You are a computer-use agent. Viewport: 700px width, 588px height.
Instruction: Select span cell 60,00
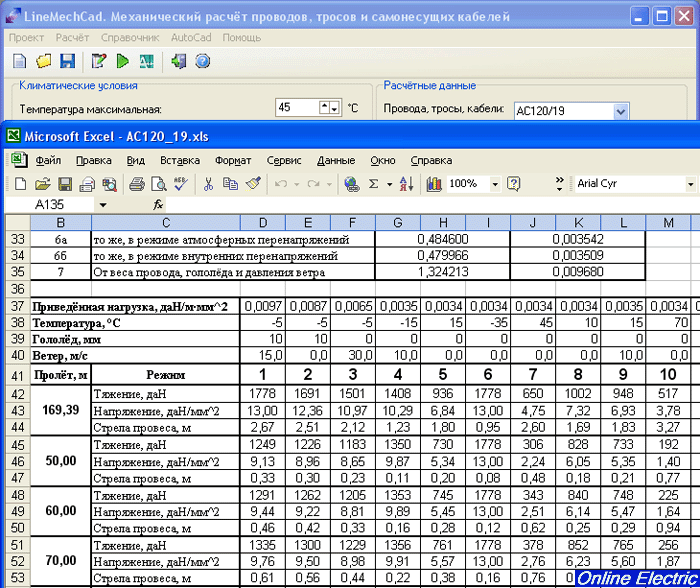pos(61,511)
